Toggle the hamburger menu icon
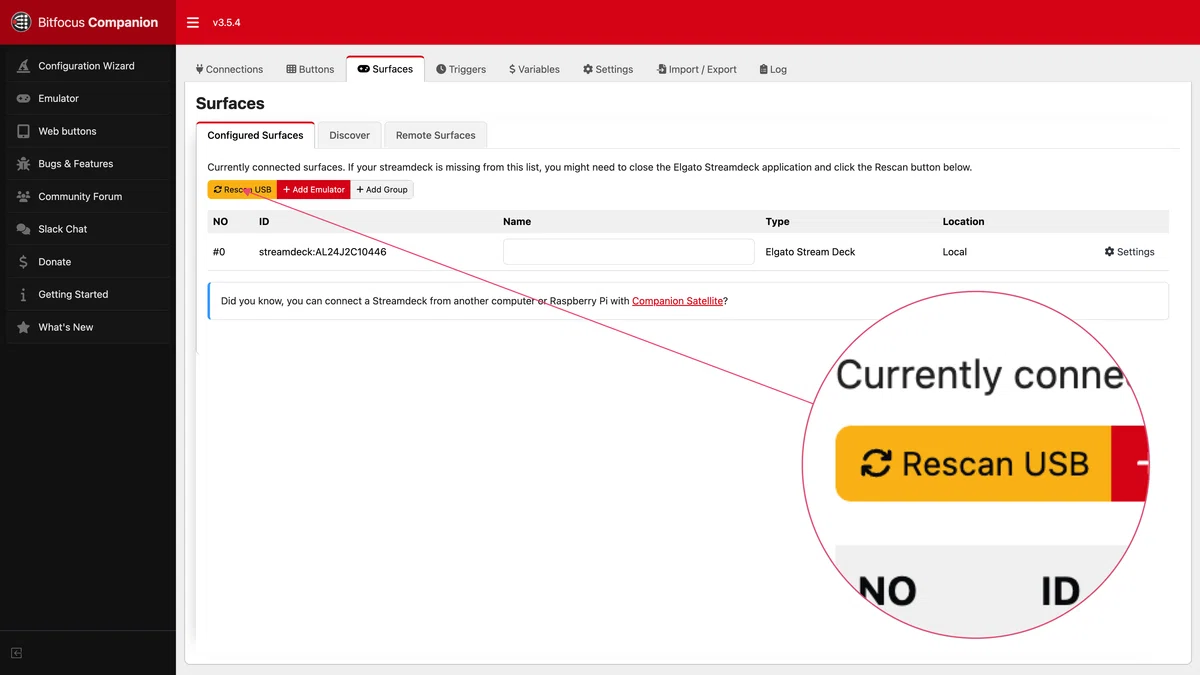The height and width of the screenshot is (675, 1200). tap(193, 23)
